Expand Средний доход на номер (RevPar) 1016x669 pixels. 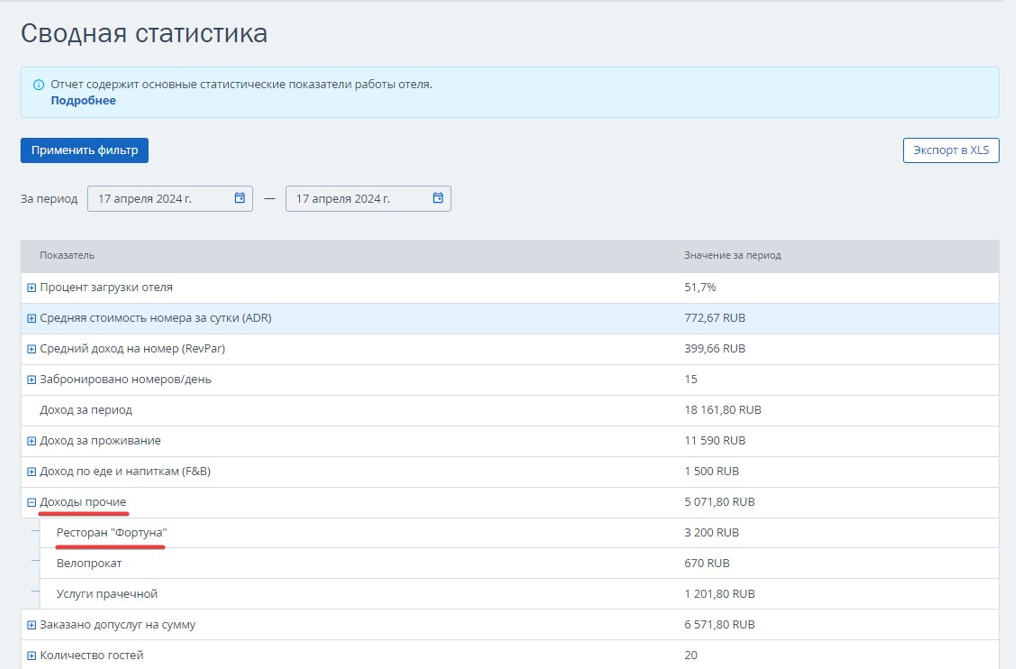pos(31,349)
